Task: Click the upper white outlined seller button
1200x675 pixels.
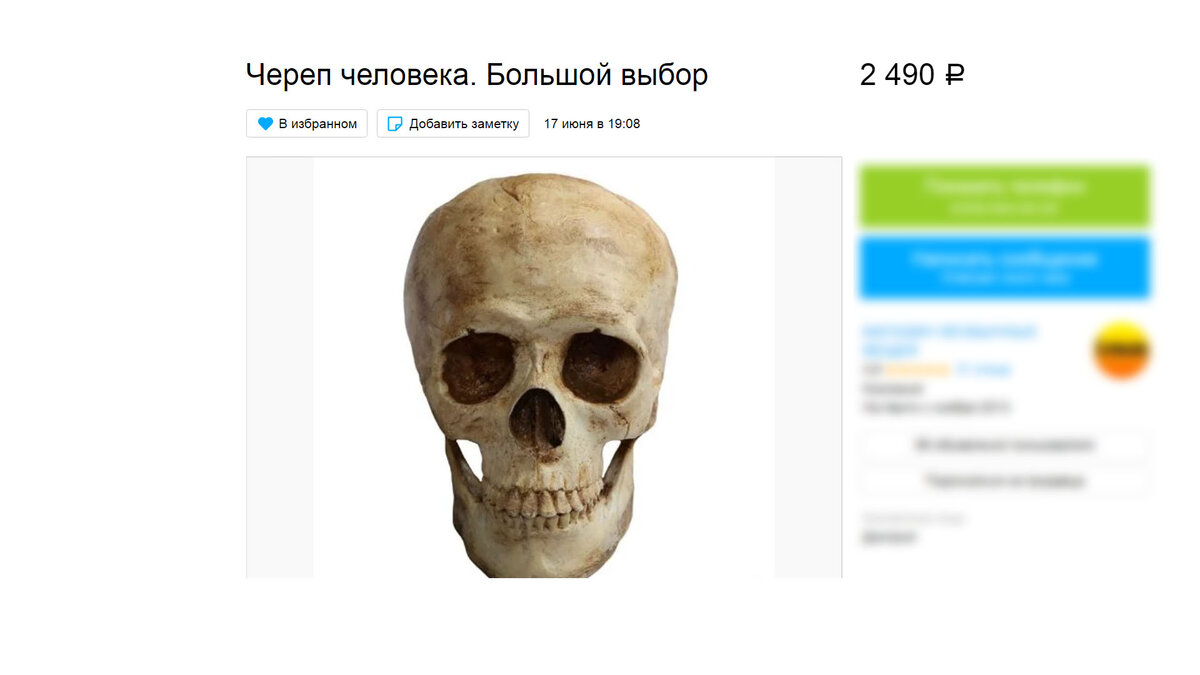Action: tap(1004, 445)
